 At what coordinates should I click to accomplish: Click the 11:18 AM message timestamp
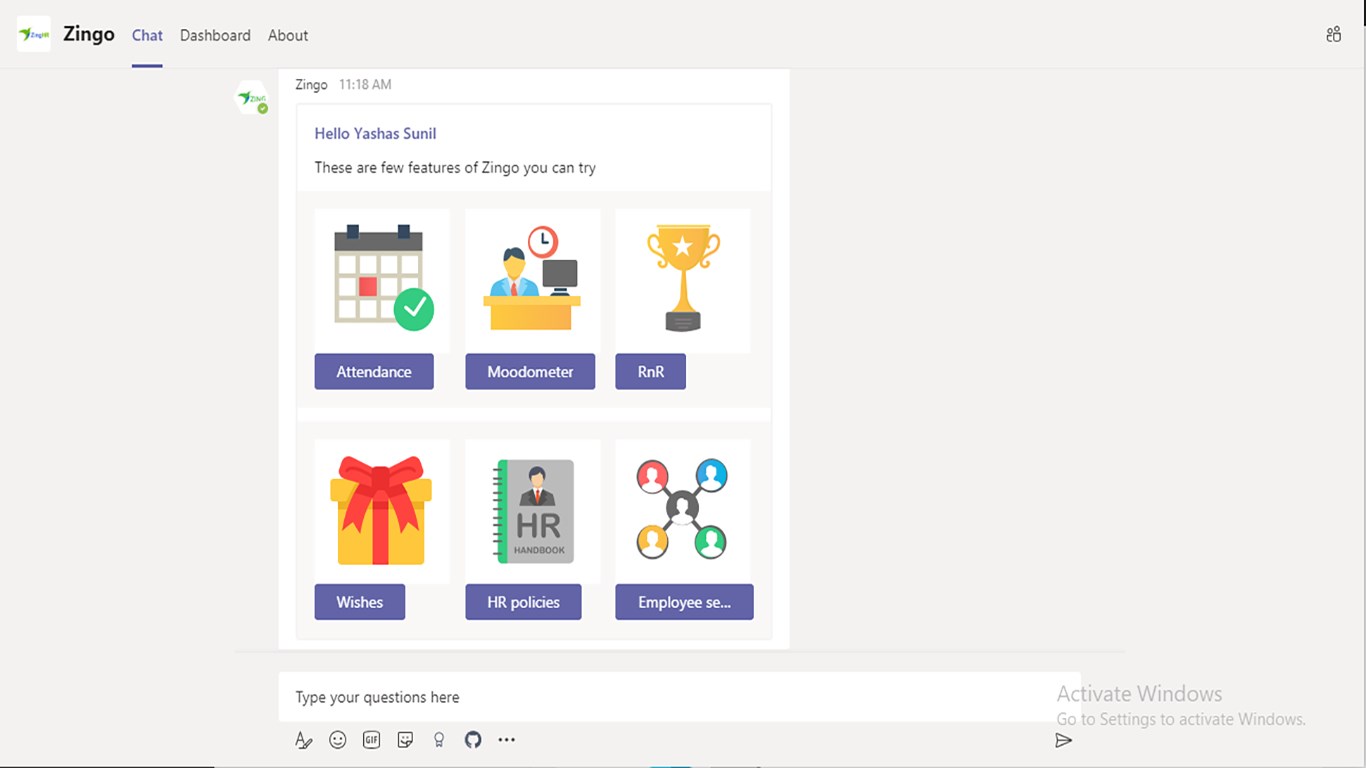(x=365, y=85)
